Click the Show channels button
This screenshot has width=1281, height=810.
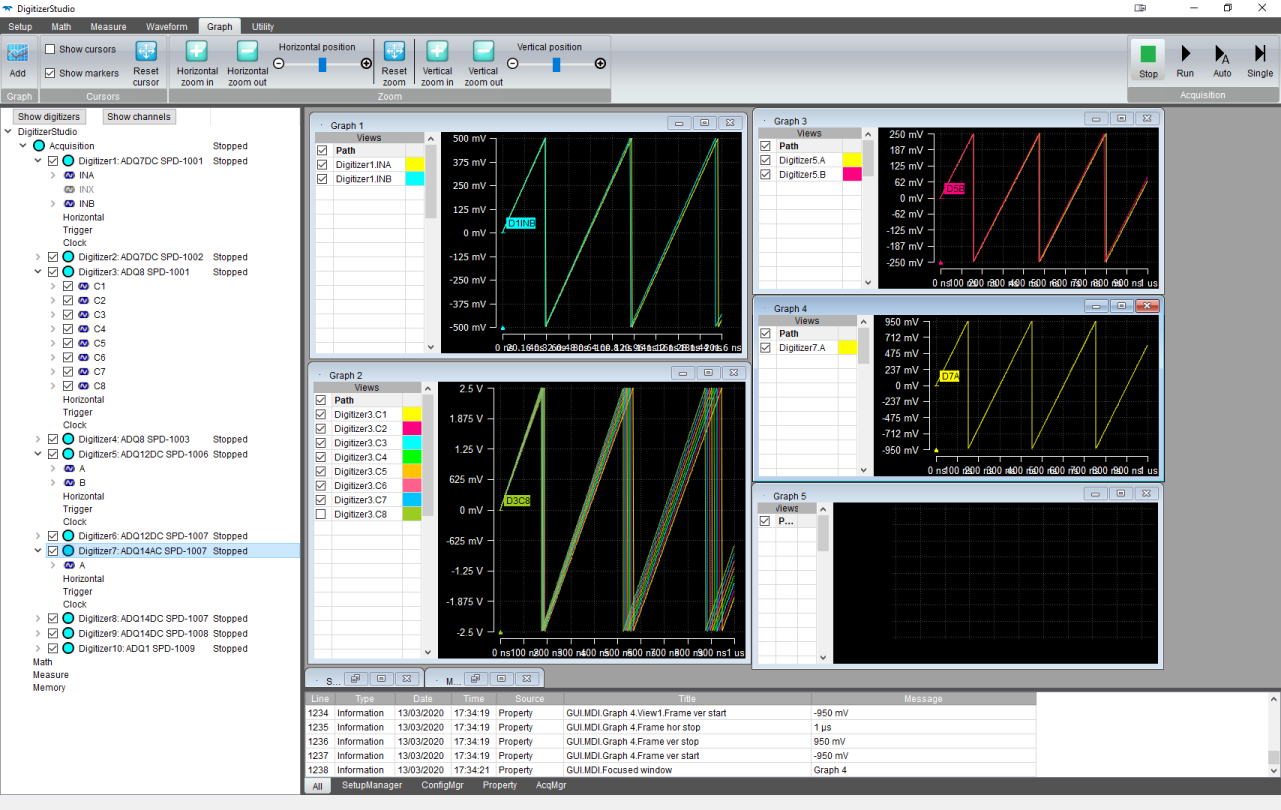[x=139, y=117]
